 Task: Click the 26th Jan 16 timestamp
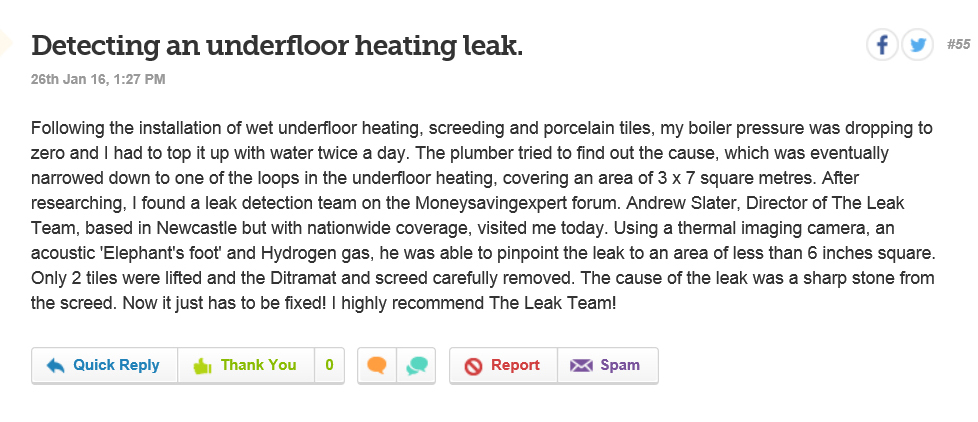pos(98,79)
